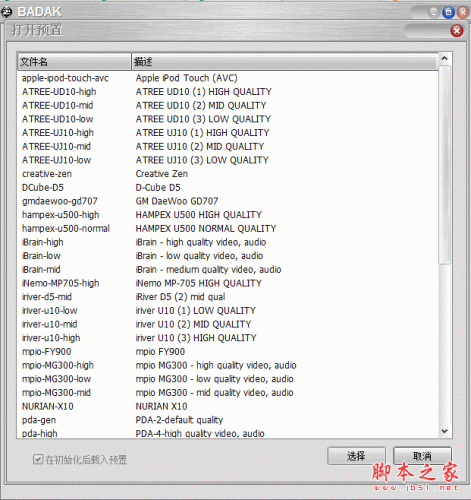Pick the hampex-u500-high preset

(61, 215)
